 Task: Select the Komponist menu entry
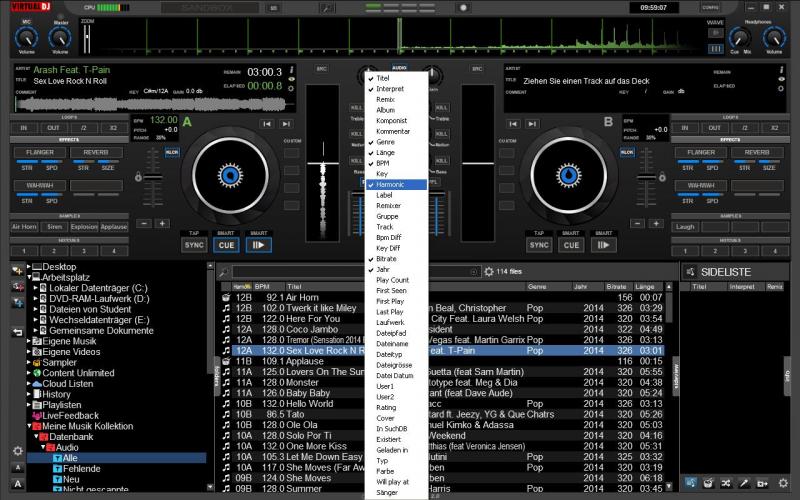[391, 120]
